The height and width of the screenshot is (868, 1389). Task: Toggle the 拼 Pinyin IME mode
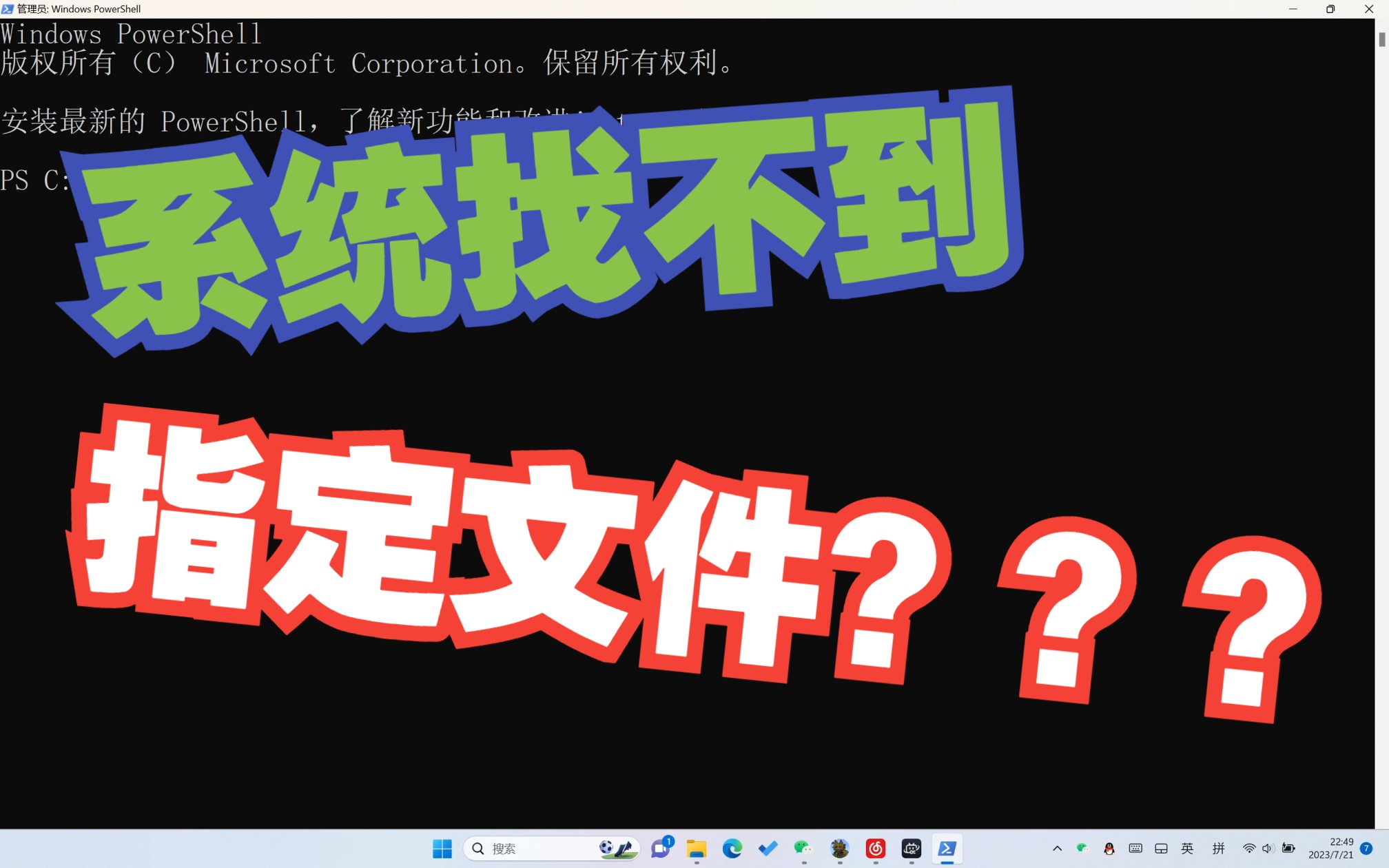point(1218,849)
